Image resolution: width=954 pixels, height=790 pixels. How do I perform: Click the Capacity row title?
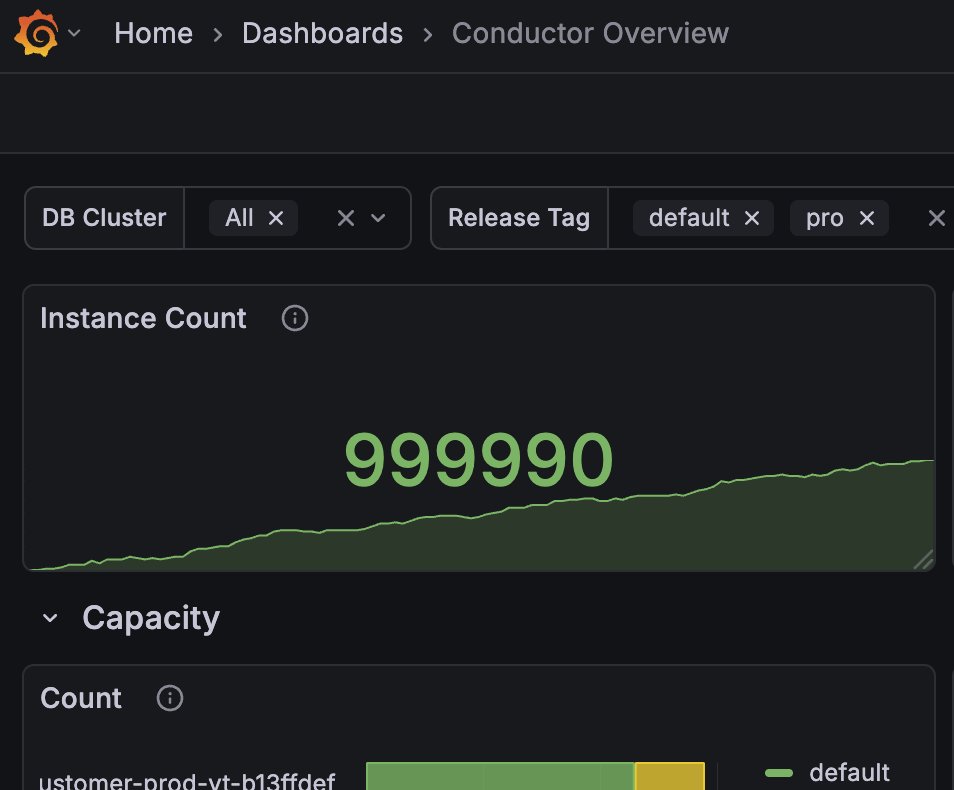(x=151, y=618)
